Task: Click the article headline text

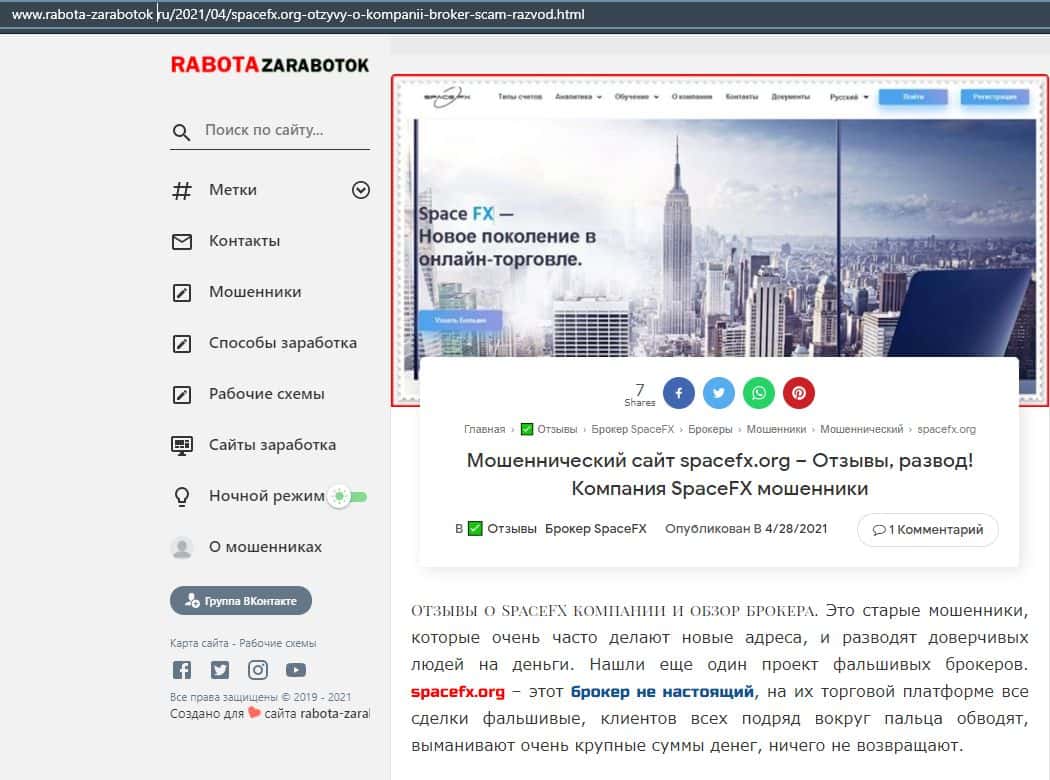Action: [720, 474]
